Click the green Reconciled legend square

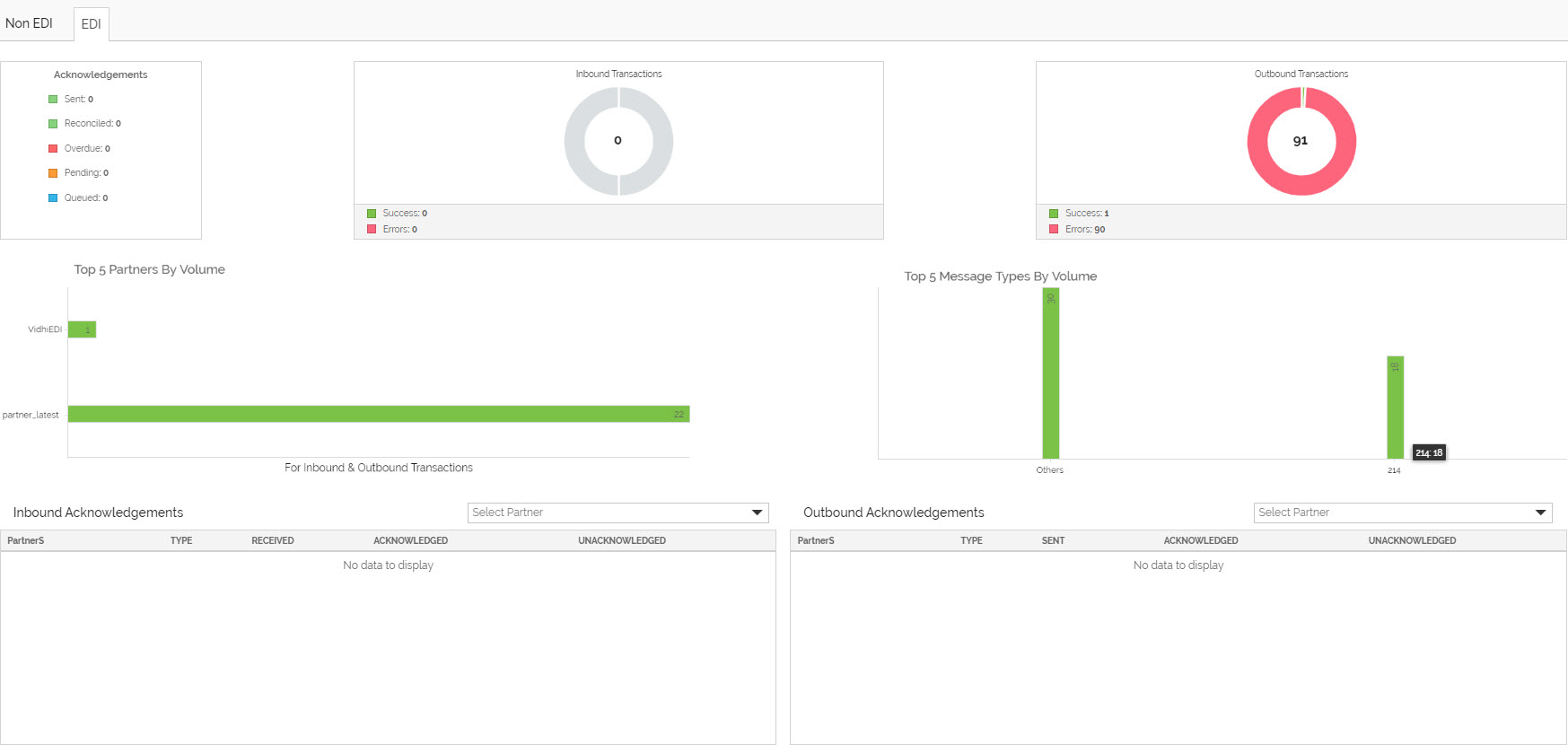coord(53,124)
